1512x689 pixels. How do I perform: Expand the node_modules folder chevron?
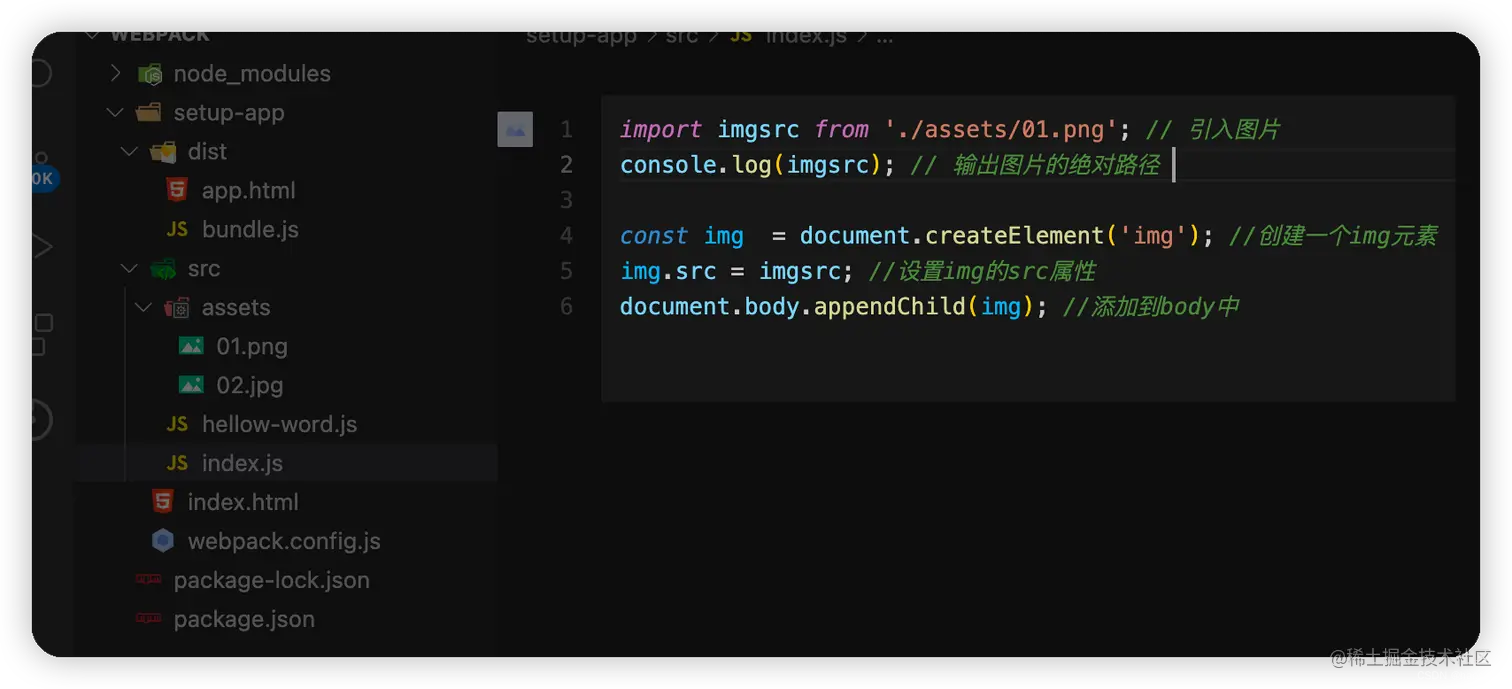116,73
